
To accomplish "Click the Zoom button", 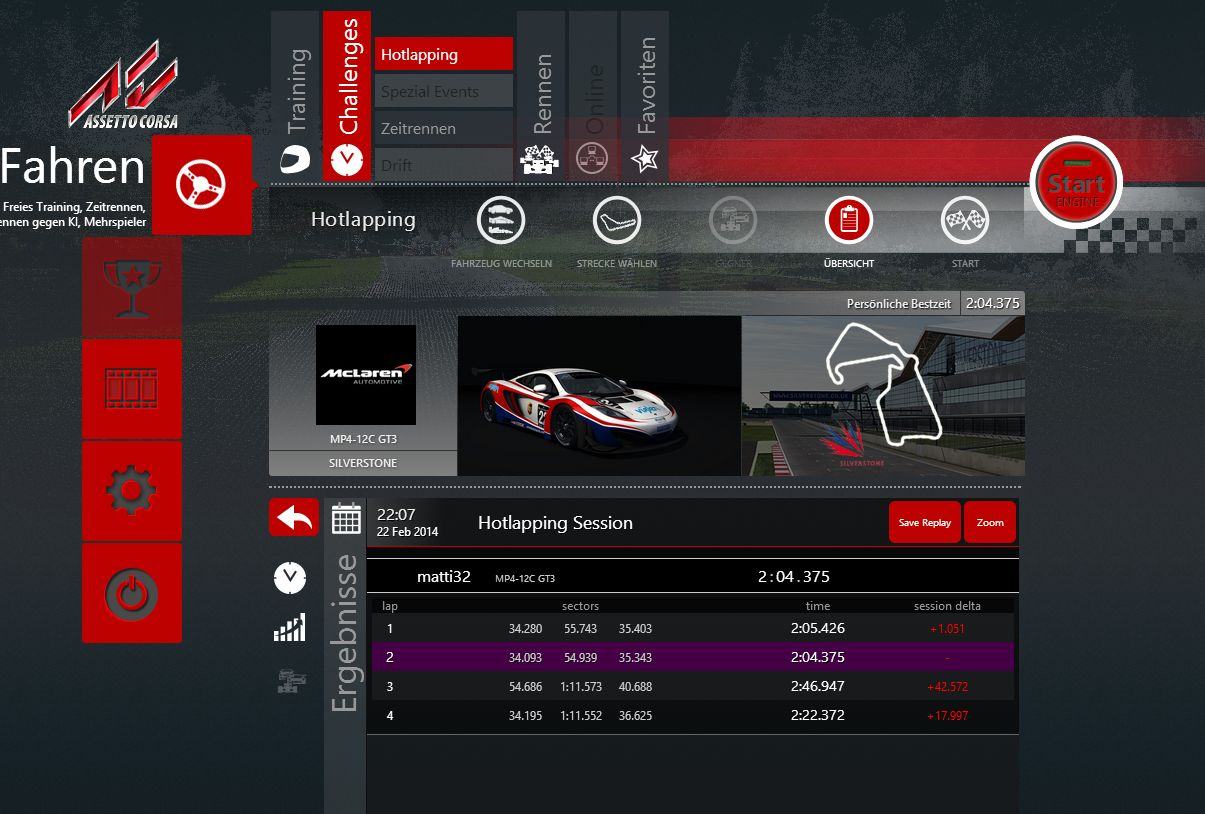I will [990, 522].
